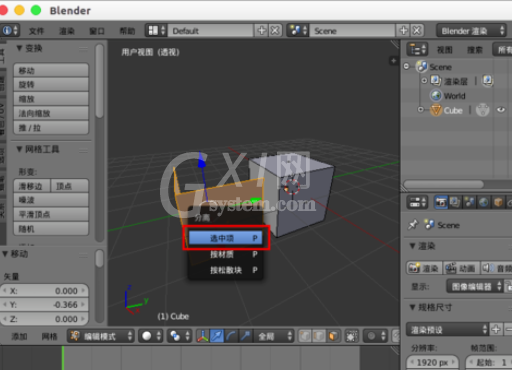Add a new scene with plus button
Image resolution: width=512 pixels, height=370 pixels.
click(404, 31)
